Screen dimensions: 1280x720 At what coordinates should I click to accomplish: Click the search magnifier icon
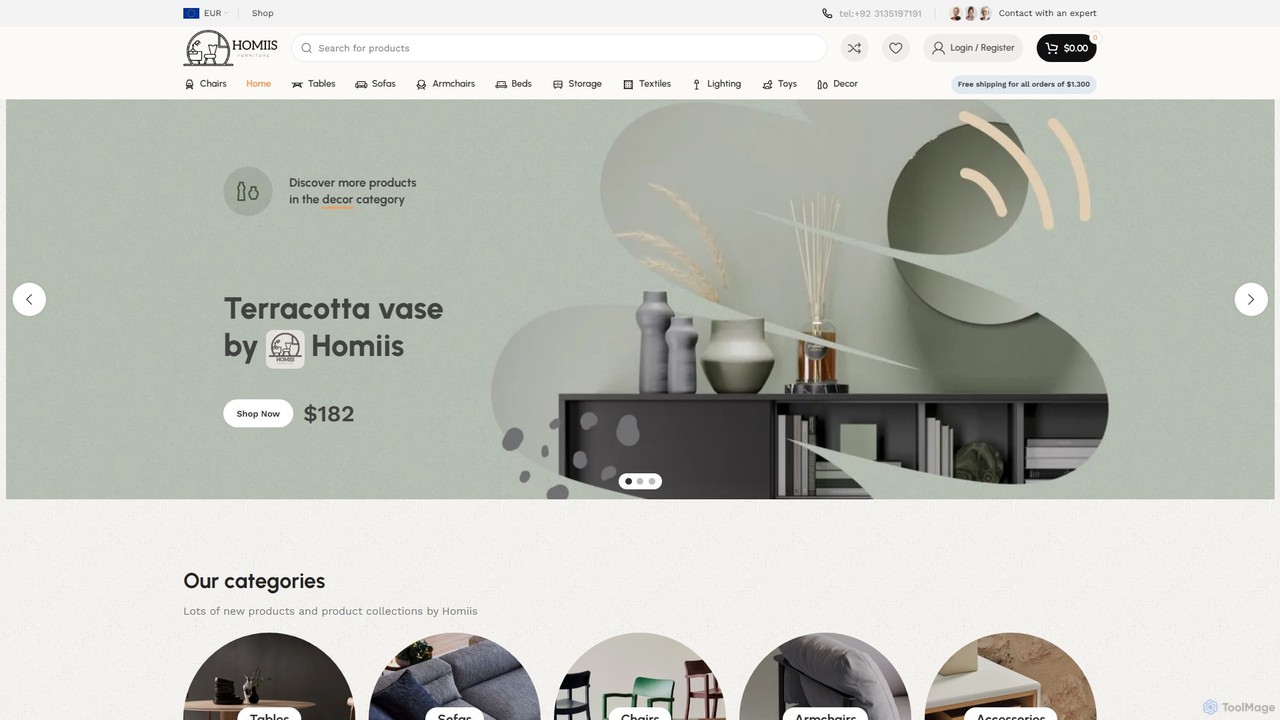pos(307,48)
